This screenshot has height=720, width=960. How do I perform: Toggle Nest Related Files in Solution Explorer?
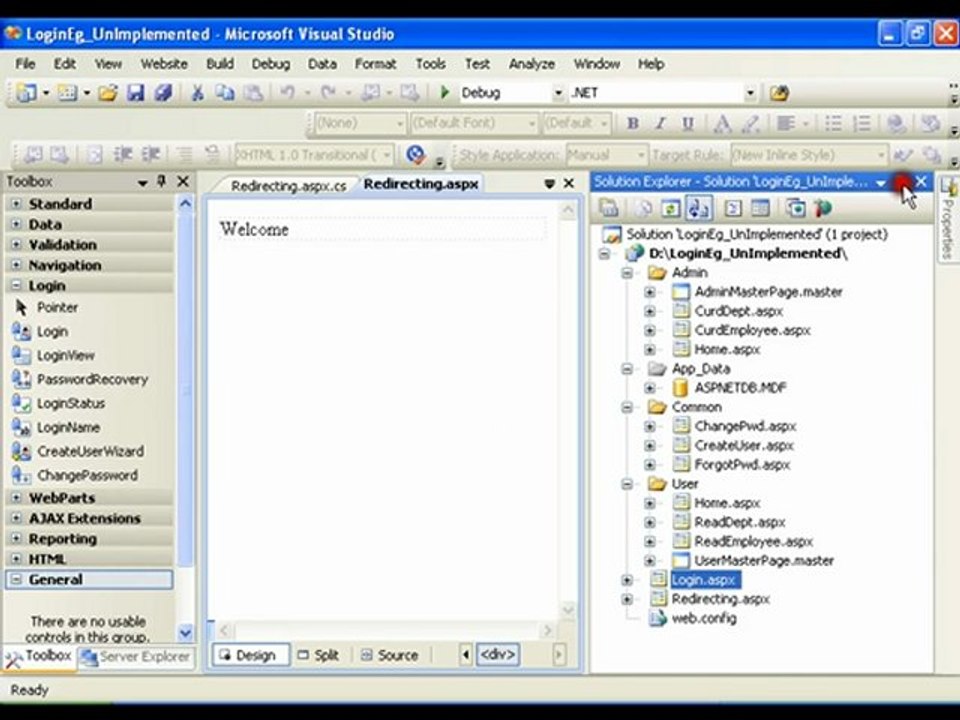click(699, 208)
